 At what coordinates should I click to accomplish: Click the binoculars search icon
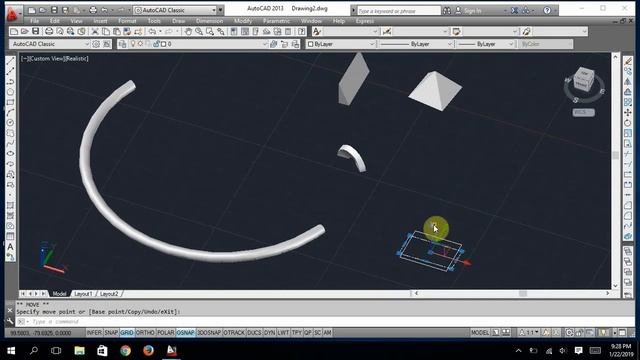[x=447, y=11]
